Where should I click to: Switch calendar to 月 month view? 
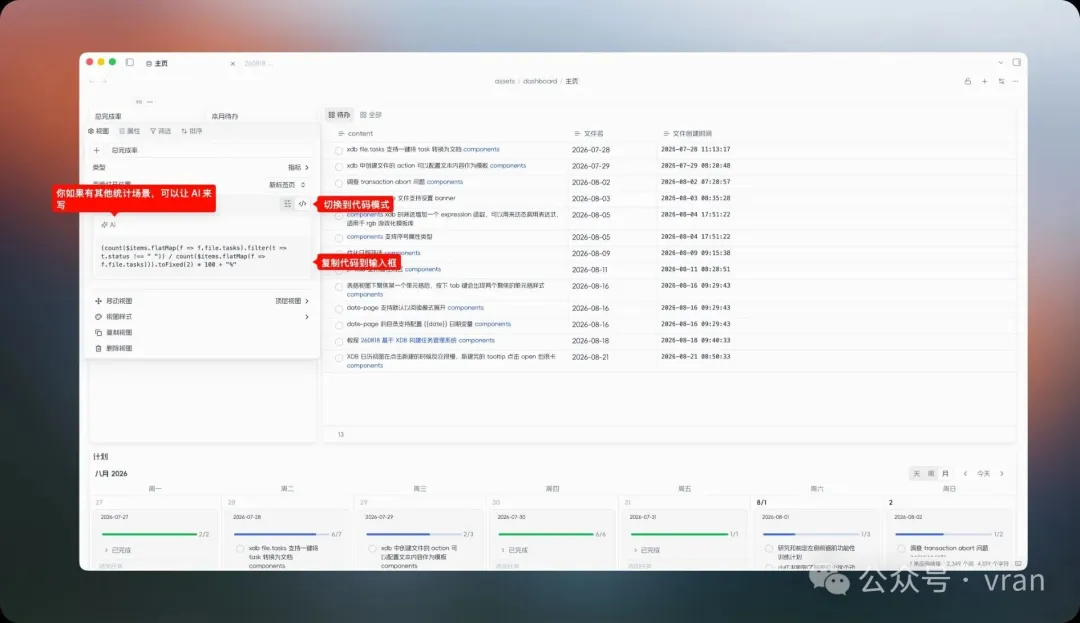tap(945, 474)
